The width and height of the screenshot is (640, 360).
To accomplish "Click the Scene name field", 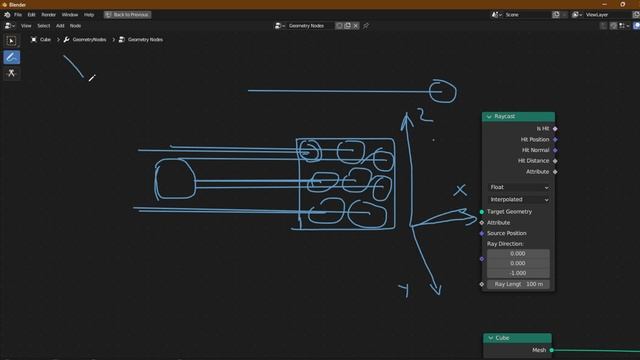I will pos(527,15).
